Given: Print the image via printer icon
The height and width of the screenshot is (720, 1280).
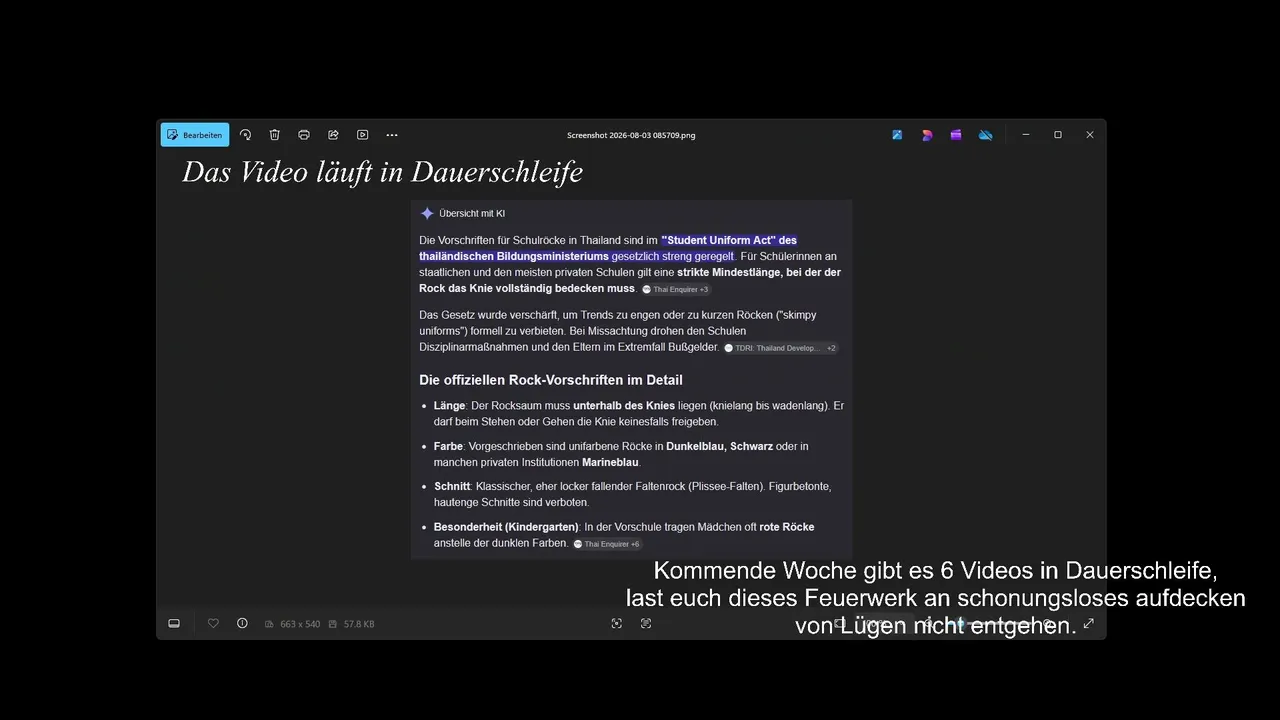Looking at the screenshot, I should click(x=304, y=135).
